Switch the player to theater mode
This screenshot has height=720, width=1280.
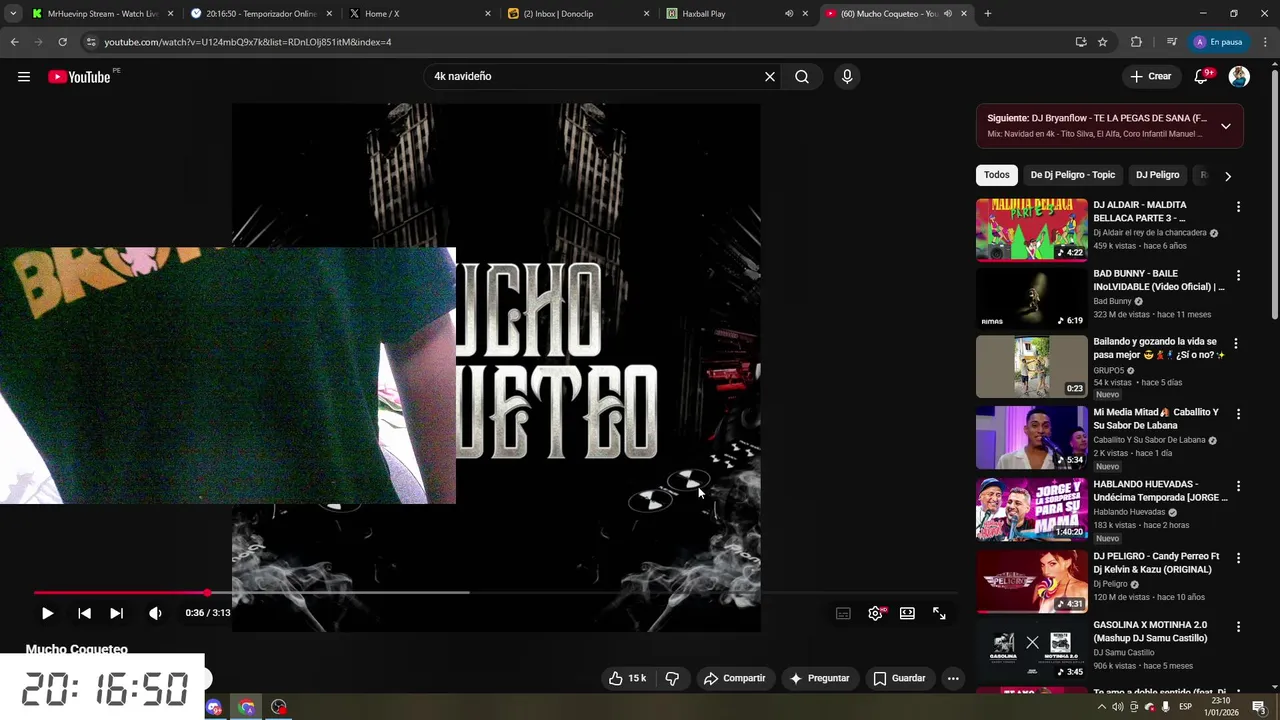pos(907,613)
